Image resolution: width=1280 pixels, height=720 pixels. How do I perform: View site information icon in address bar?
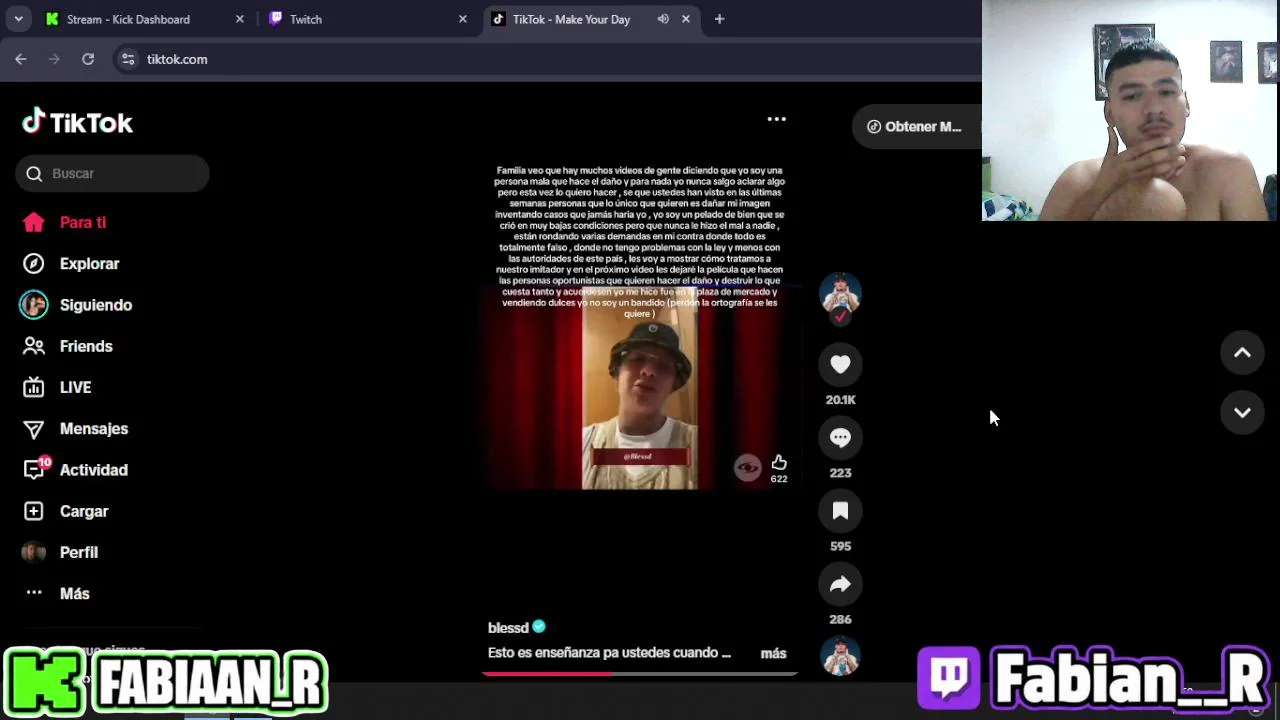coord(128,59)
